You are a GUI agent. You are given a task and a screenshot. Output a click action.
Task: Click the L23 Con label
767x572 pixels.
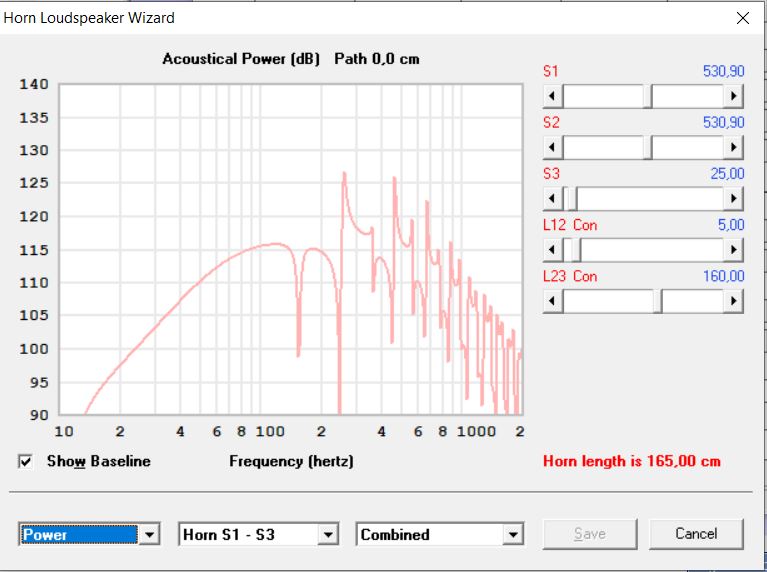click(570, 276)
